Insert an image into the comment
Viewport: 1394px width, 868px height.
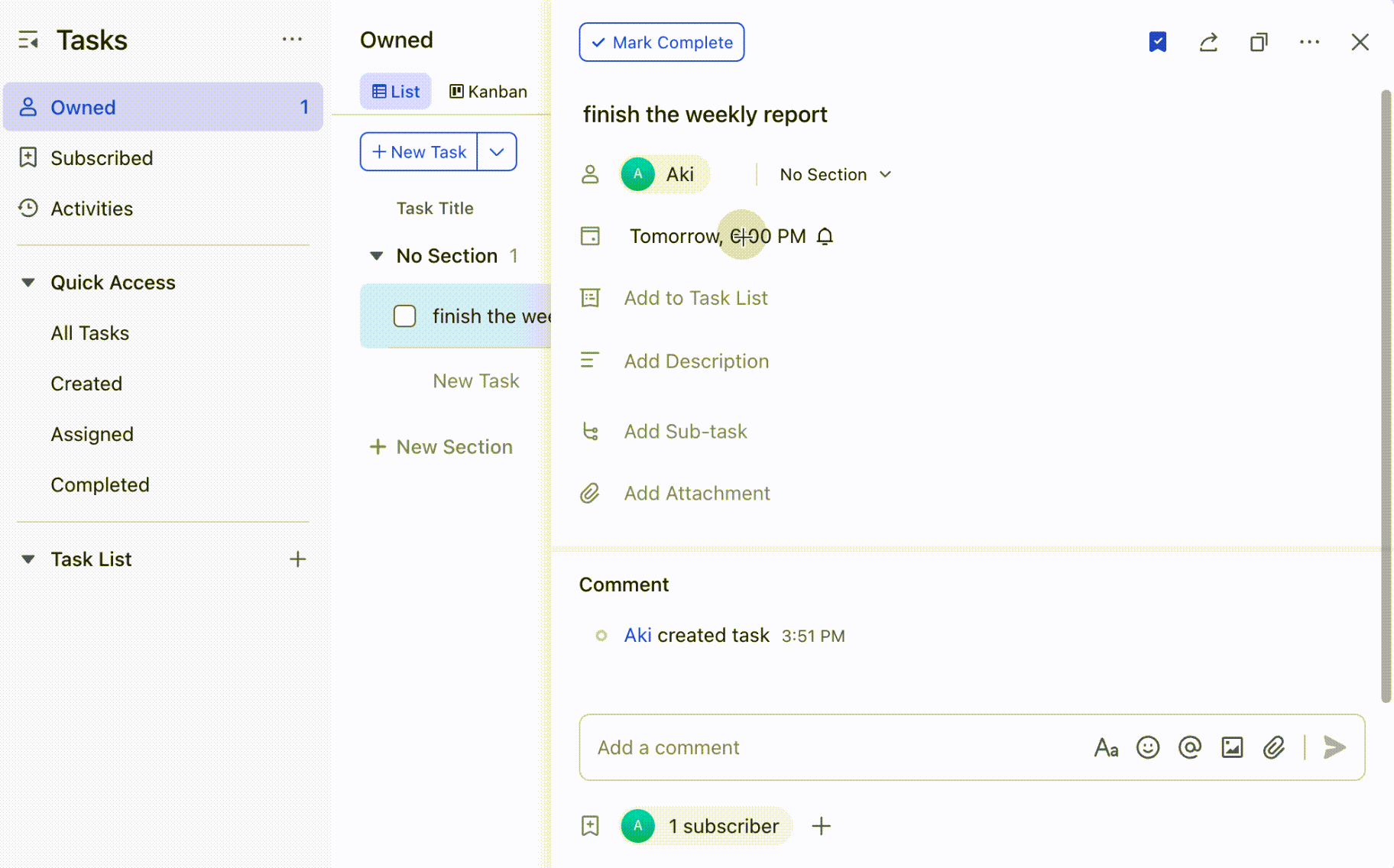1231,747
